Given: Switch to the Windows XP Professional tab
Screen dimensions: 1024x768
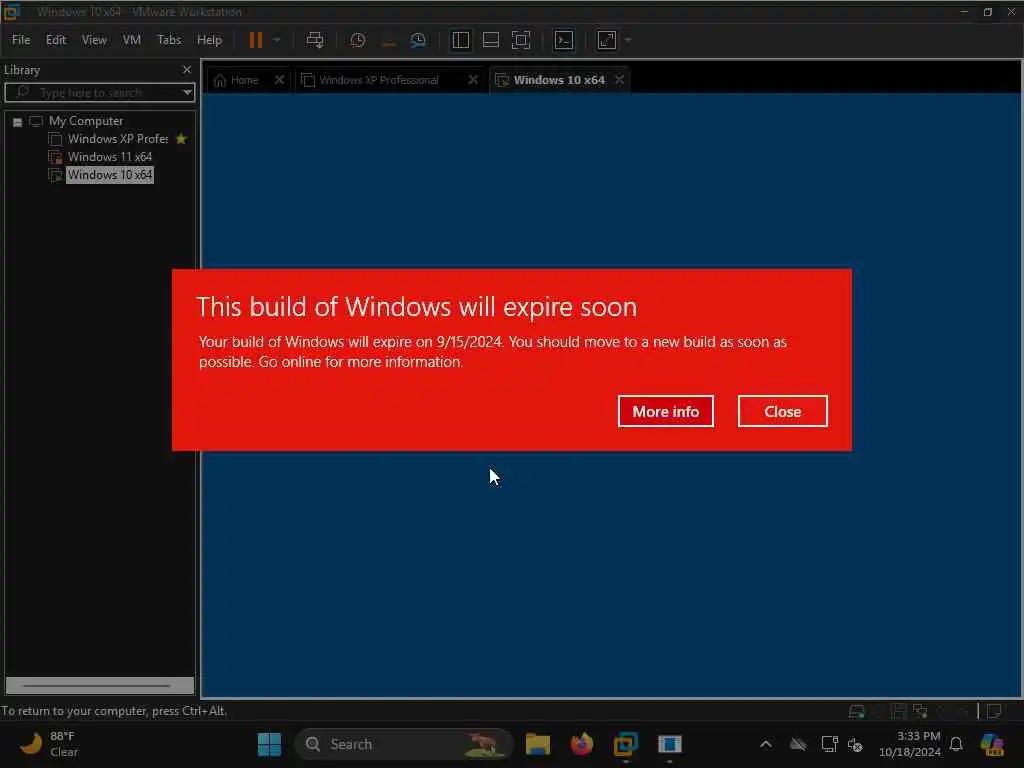Looking at the screenshot, I should [379, 80].
